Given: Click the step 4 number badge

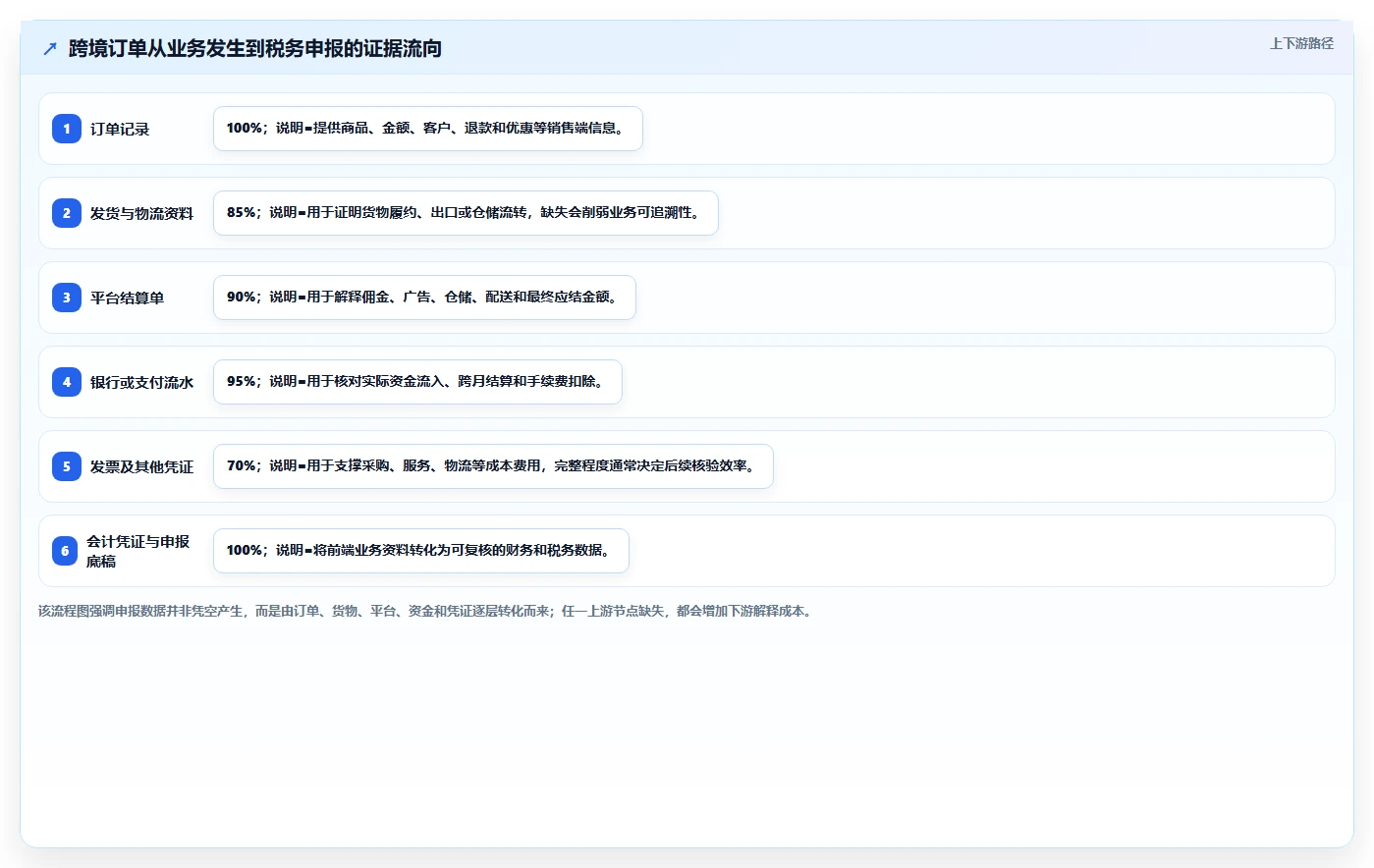Looking at the screenshot, I should coord(67,382).
